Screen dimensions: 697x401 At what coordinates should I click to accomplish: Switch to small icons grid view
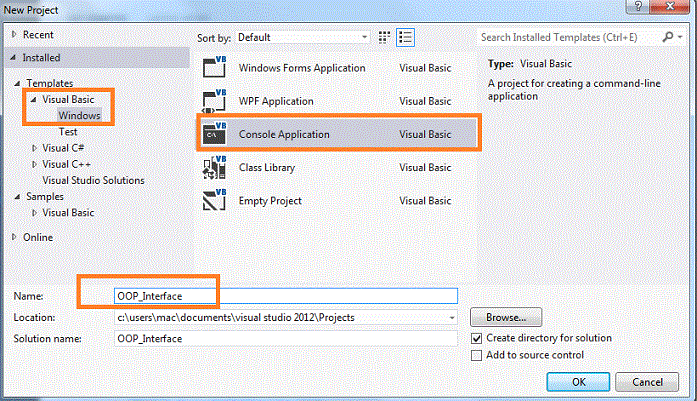pos(385,37)
